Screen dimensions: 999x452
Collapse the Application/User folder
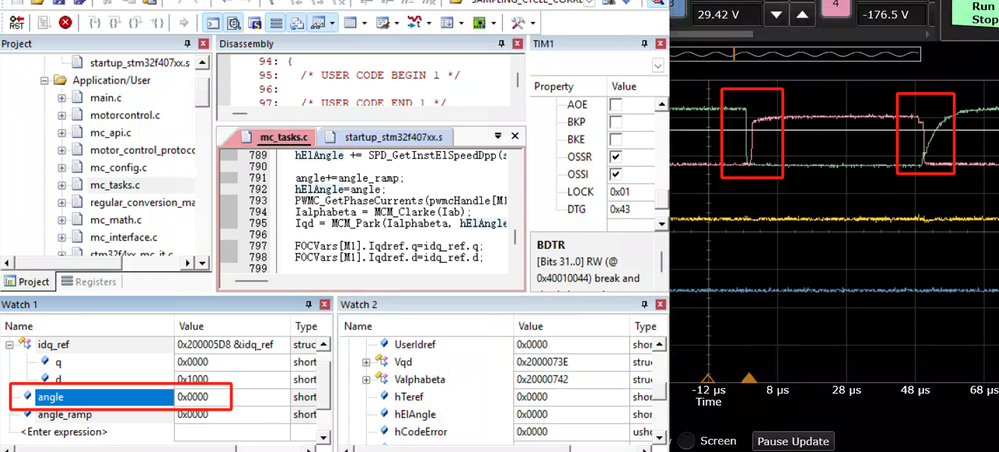click(46, 80)
